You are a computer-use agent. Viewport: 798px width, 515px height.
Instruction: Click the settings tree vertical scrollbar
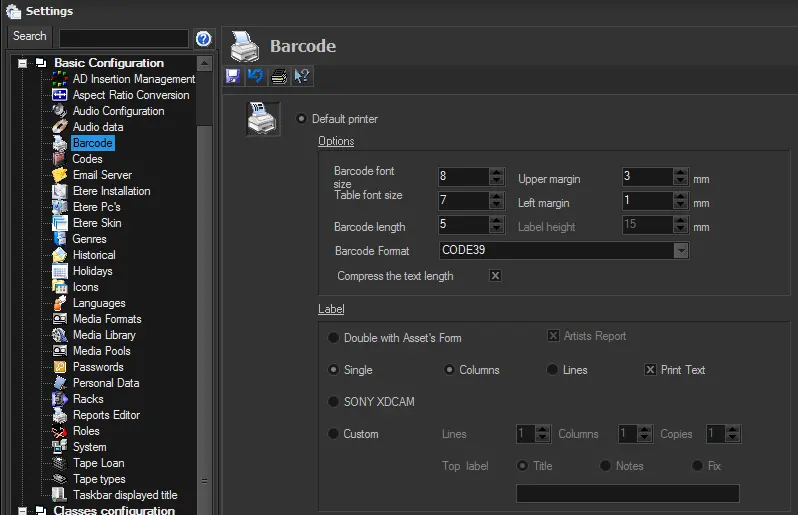coord(204,300)
